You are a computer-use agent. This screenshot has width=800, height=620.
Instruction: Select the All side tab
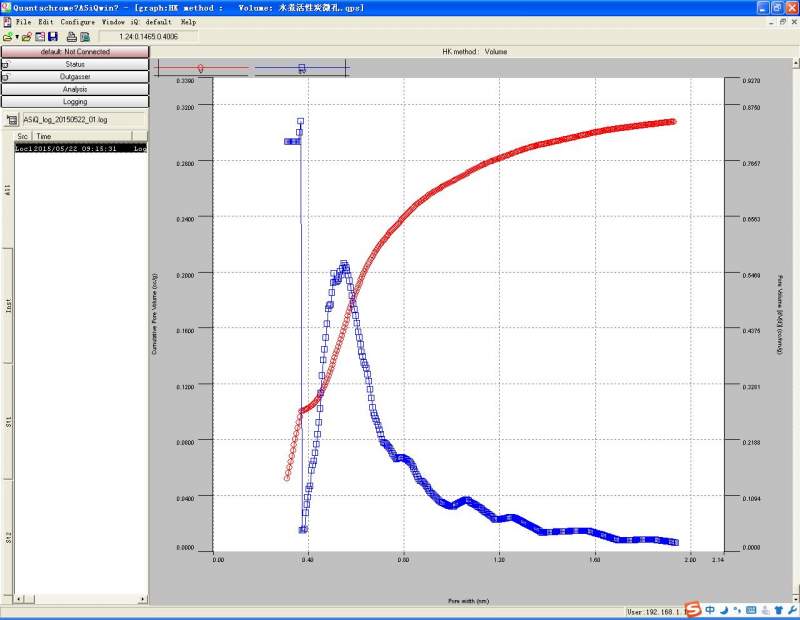pos(8,190)
